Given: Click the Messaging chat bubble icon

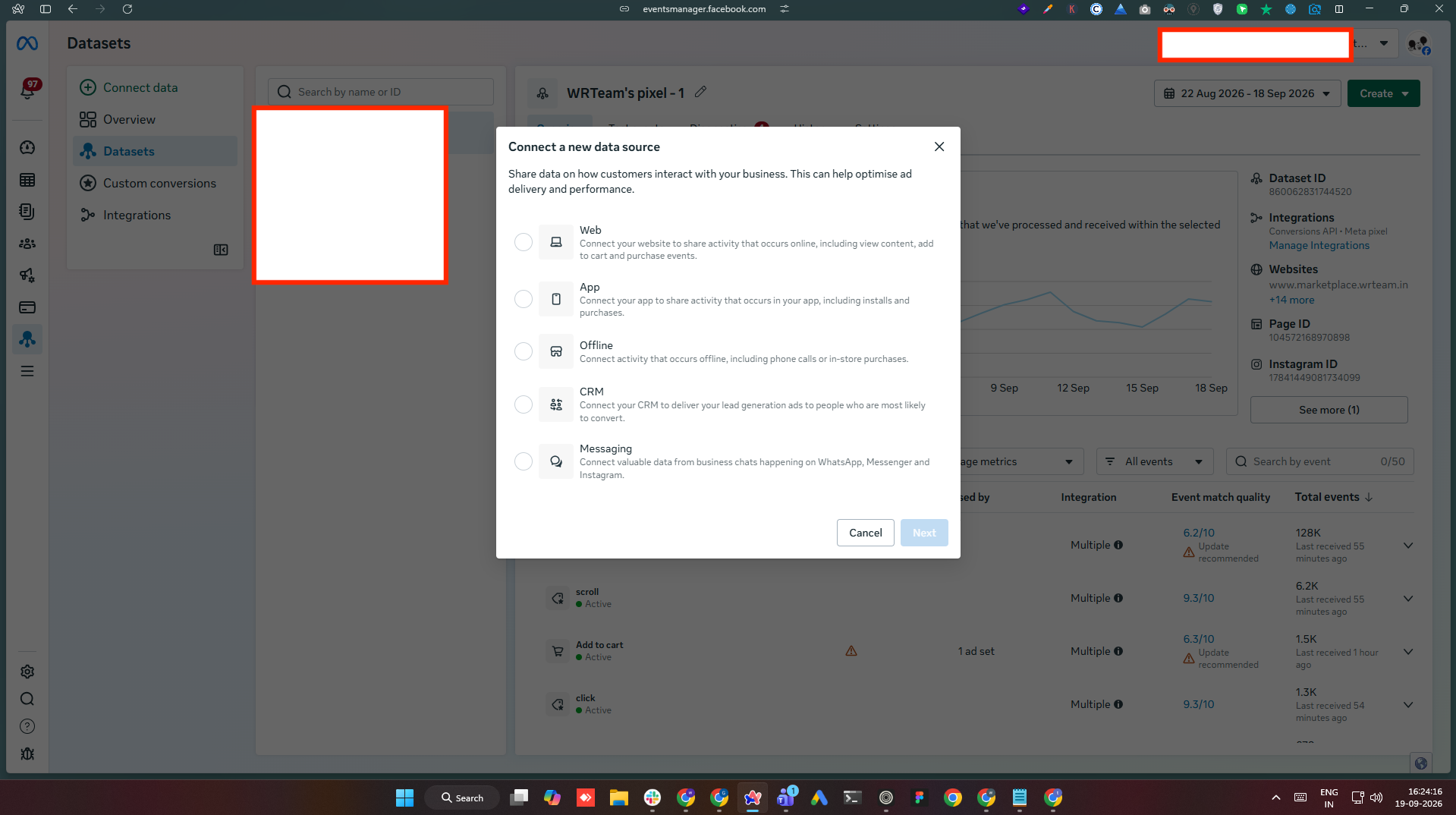Looking at the screenshot, I should coord(556,461).
